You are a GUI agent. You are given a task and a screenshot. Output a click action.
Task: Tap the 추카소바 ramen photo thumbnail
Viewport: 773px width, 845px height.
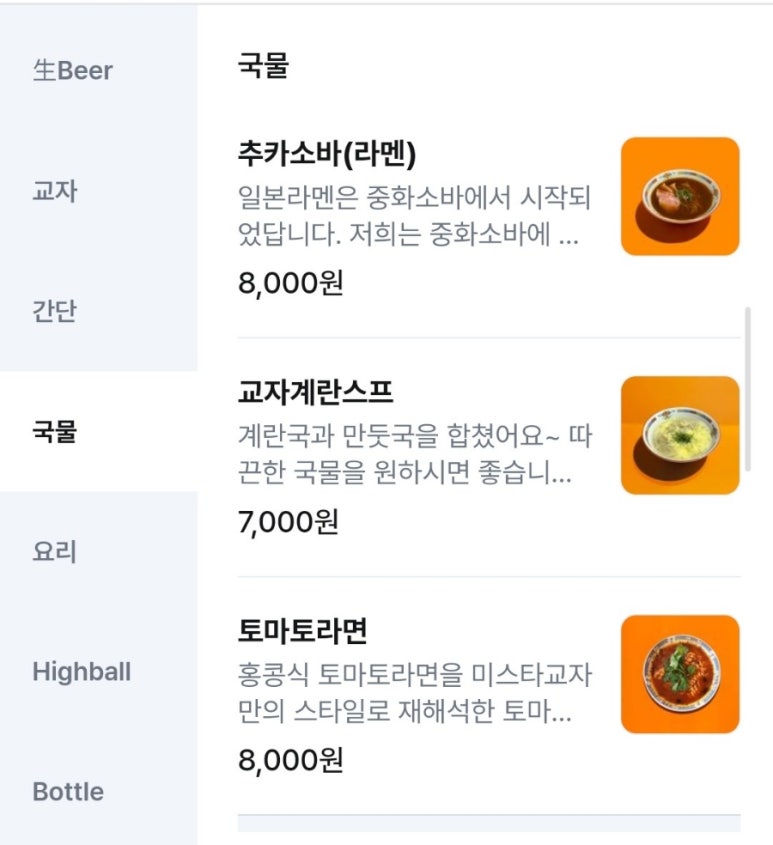[680, 196]
